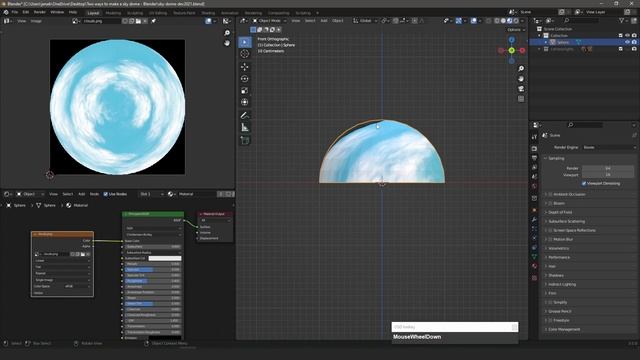Open shader editor Node menu

[94, 194]
